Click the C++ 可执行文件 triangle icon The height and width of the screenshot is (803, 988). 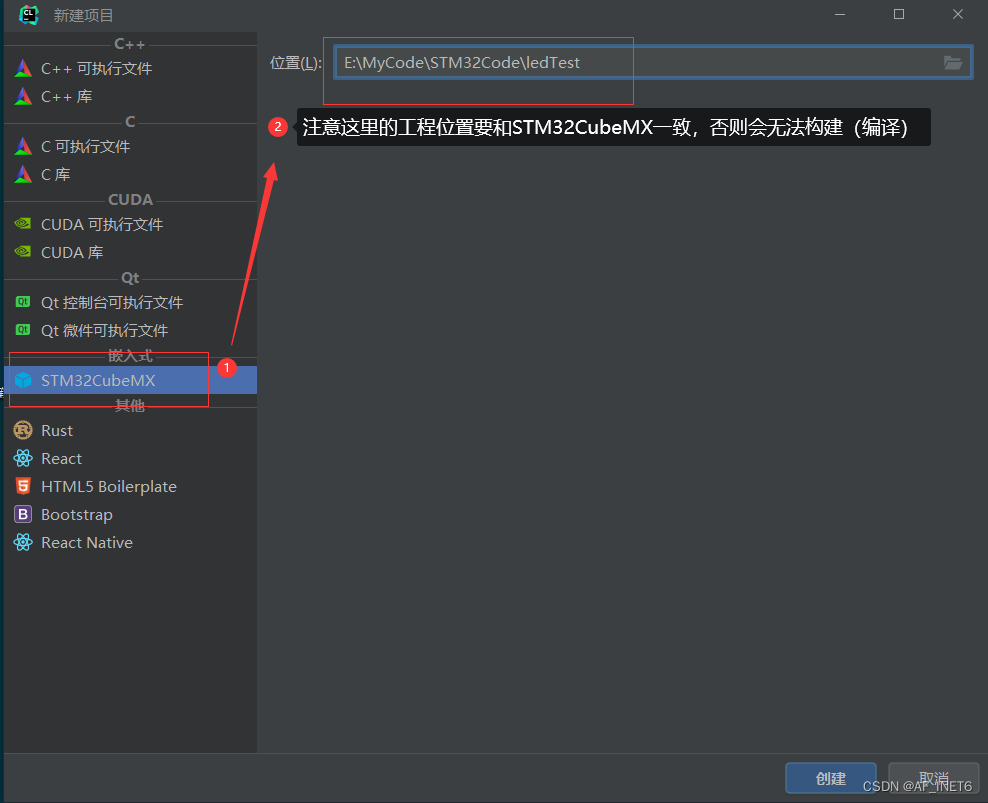click(23, 68)
